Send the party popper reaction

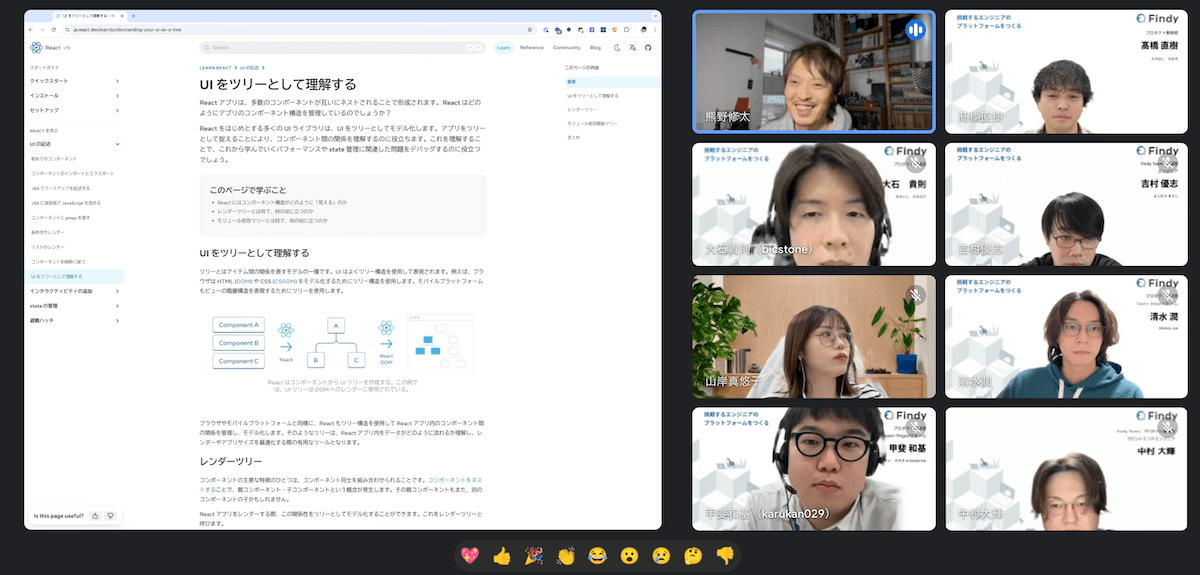[x=534, y=555]
